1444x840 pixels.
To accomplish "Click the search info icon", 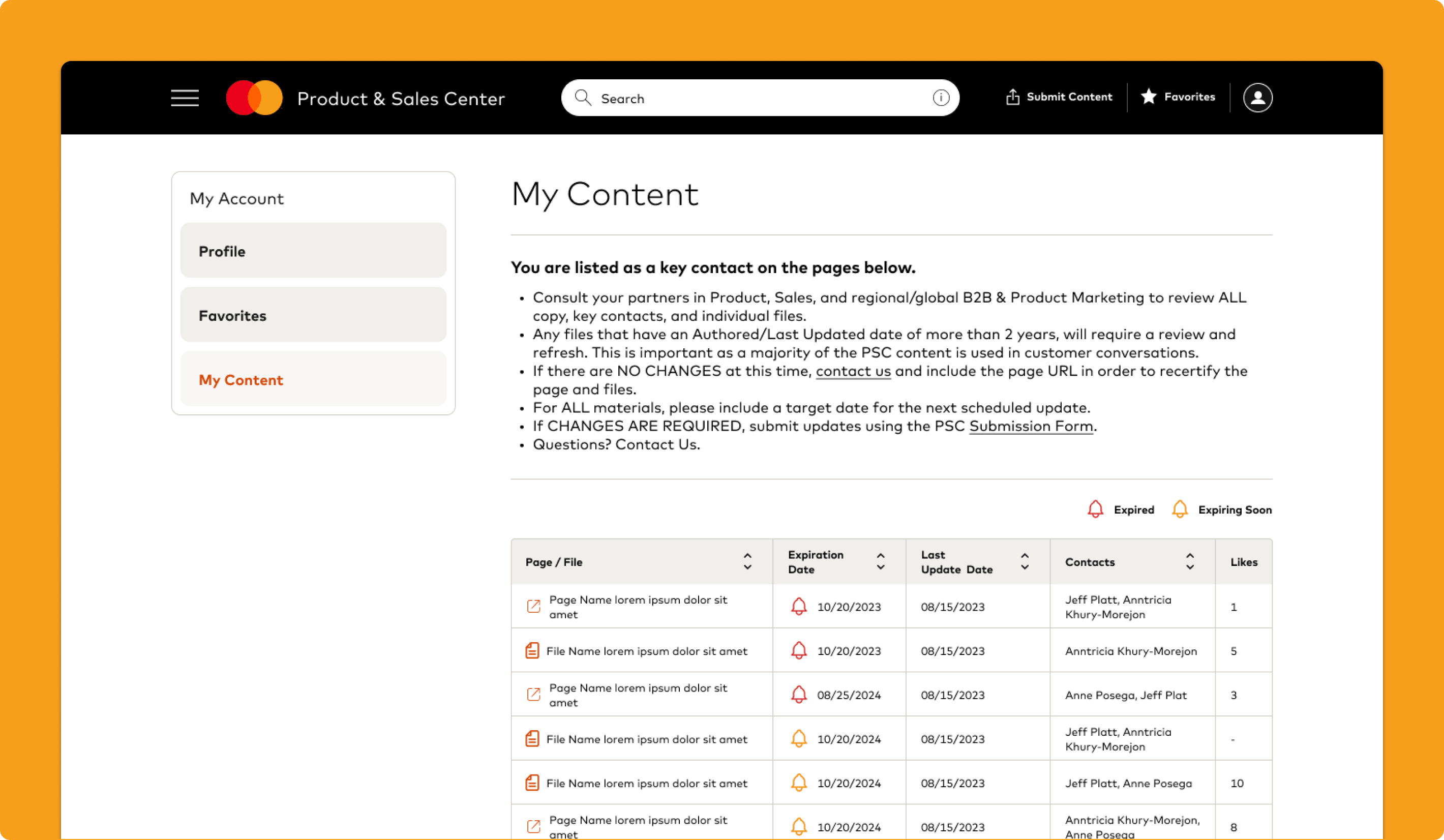I will (x=940, y=98).
